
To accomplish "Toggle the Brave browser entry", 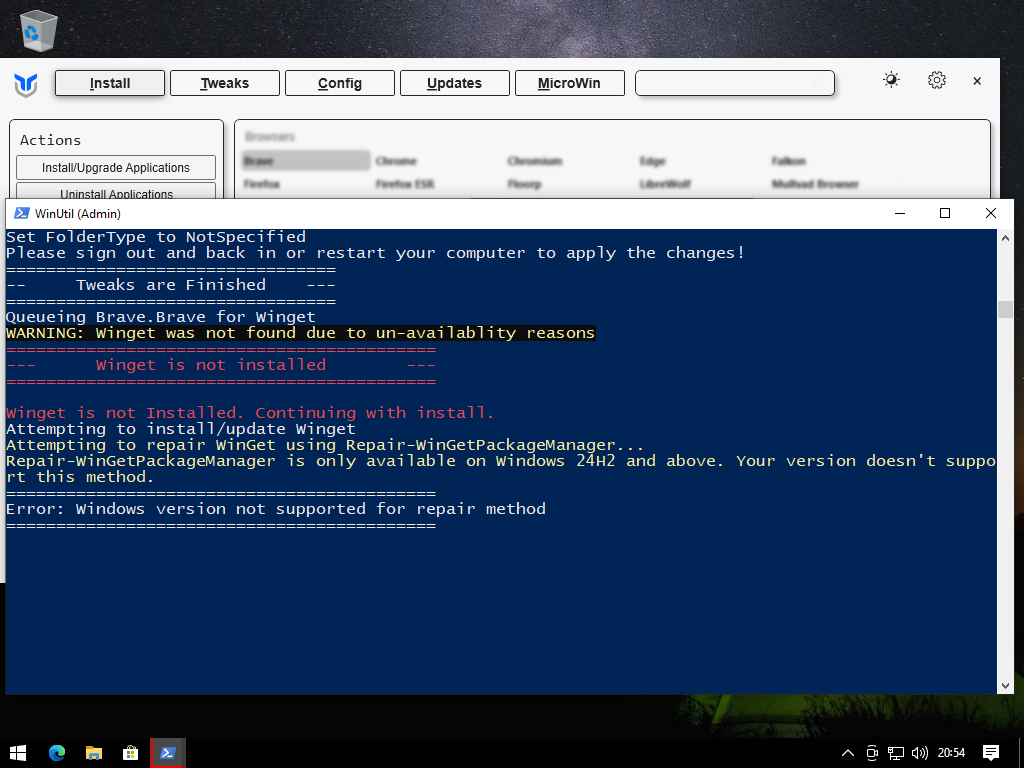I will pyautogui.click(x=306, y=161).
